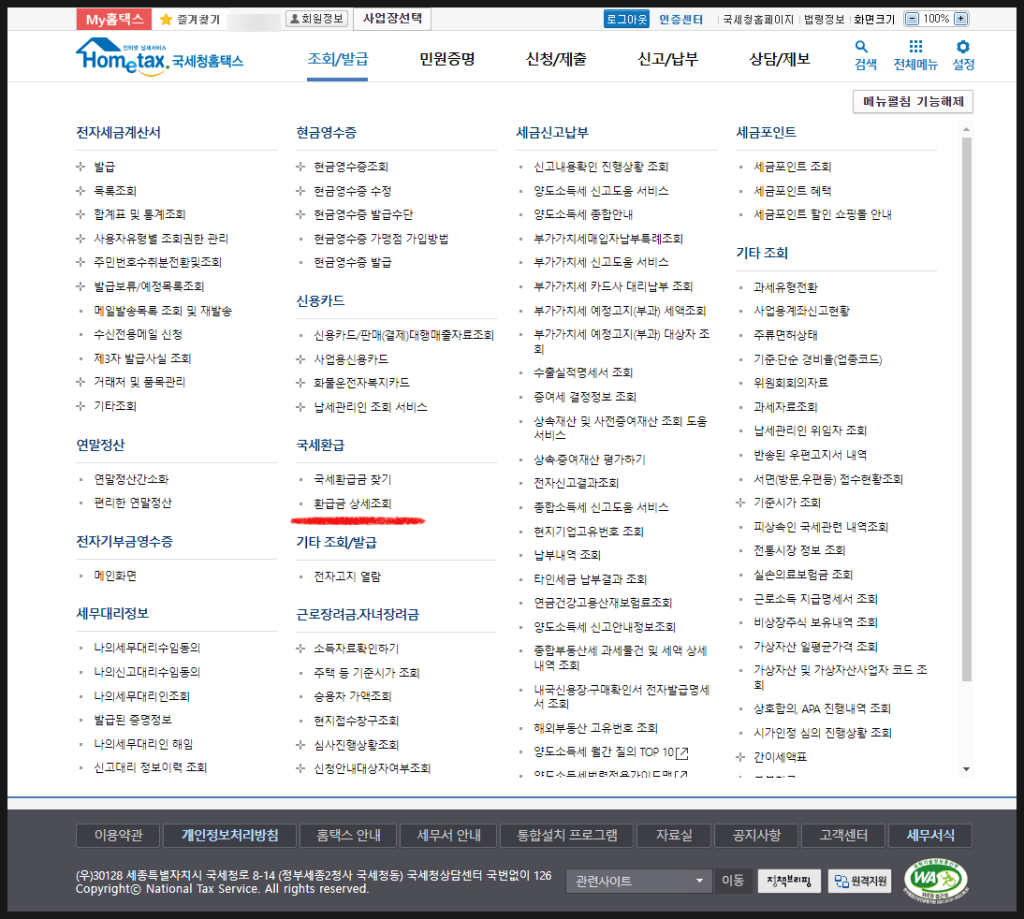Expand the 현금영수증조회 submenu
The height and width of the screenshot is (919, 1024).
point(301,167)
